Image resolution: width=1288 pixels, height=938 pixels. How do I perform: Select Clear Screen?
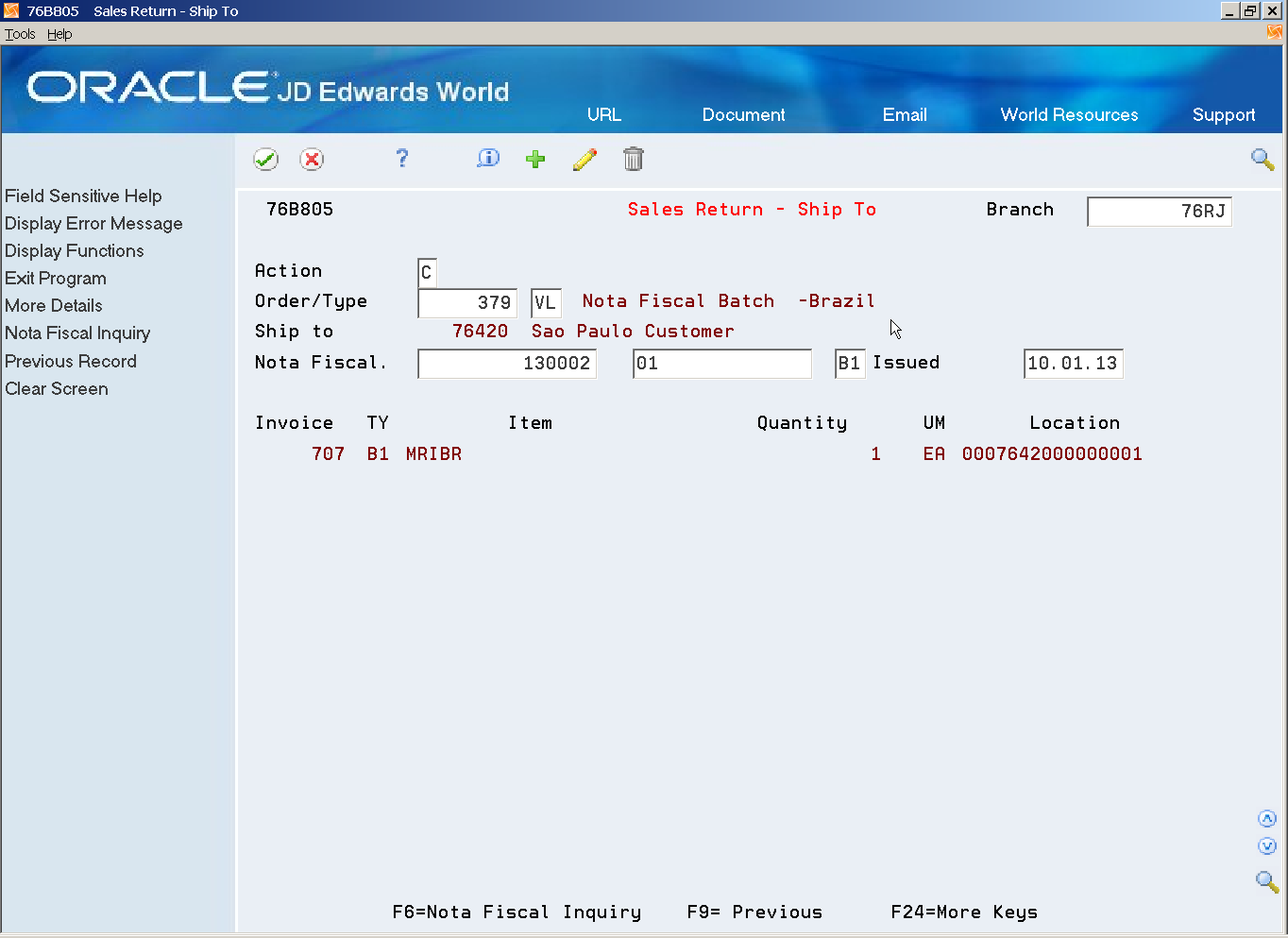click(57, 389)
